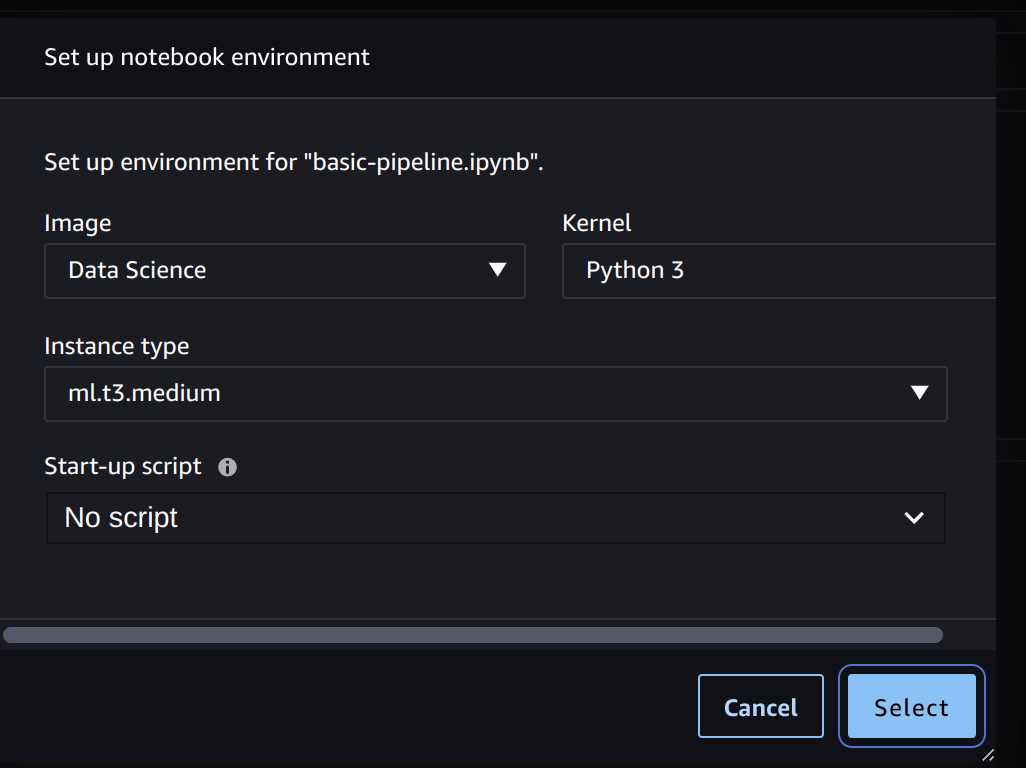Click the Image field label

click(x=78, y=223)
